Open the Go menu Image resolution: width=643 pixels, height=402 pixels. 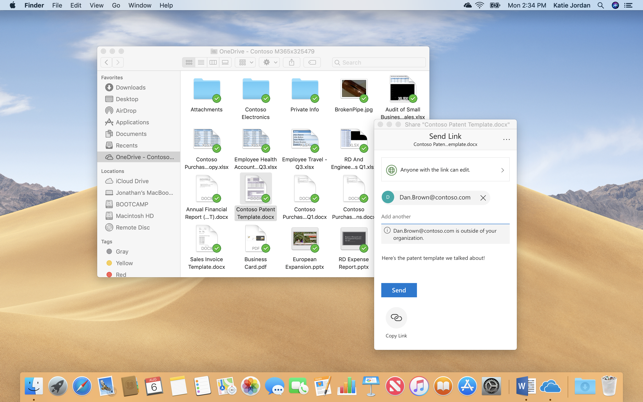(116, 5)
